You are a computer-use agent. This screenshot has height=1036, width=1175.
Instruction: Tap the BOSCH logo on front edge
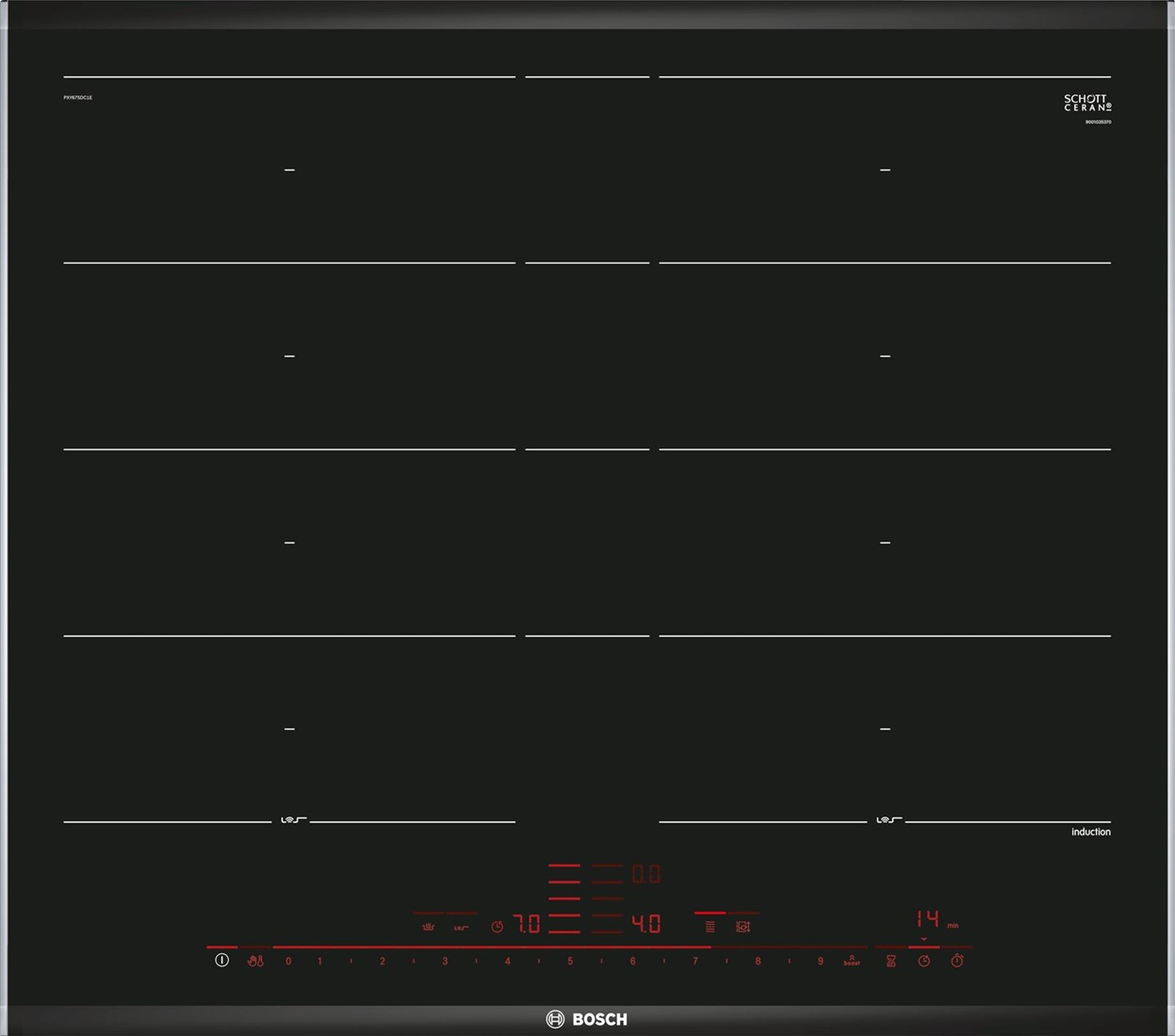587,1019
